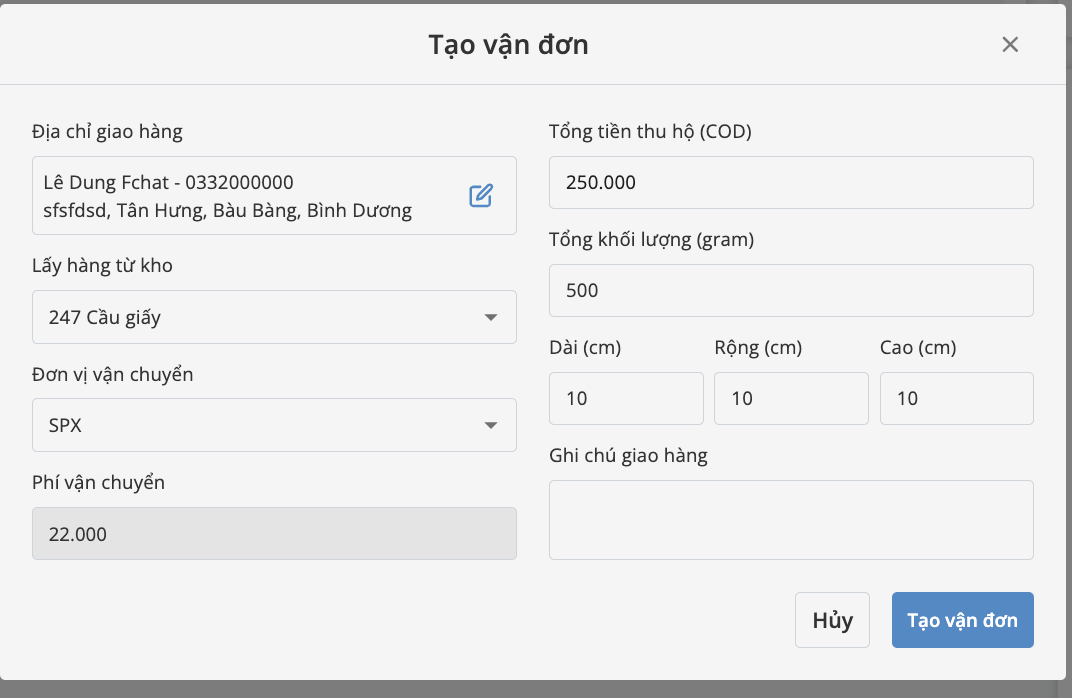The image size is (1072, 698).
Task: Open the warehouse dropdown showing 247 Cầu giấy
Action: (274, 317)
